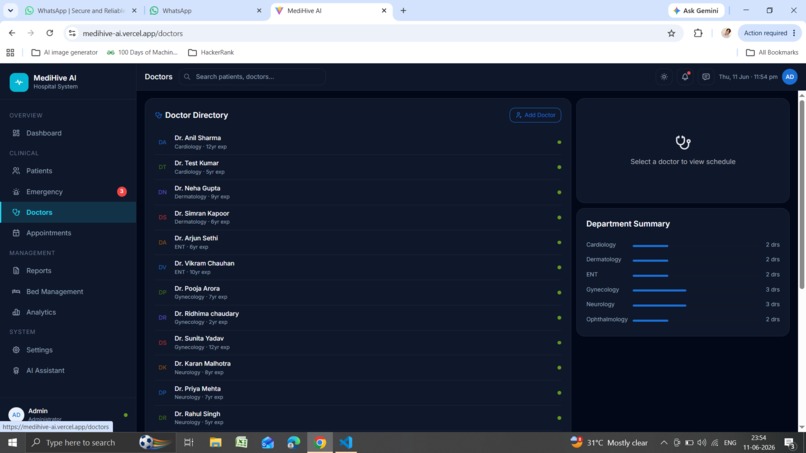This screenshot has height=453, width=806.
Task: Open the HackerRank bookmark folder
Action: point(211,52)
